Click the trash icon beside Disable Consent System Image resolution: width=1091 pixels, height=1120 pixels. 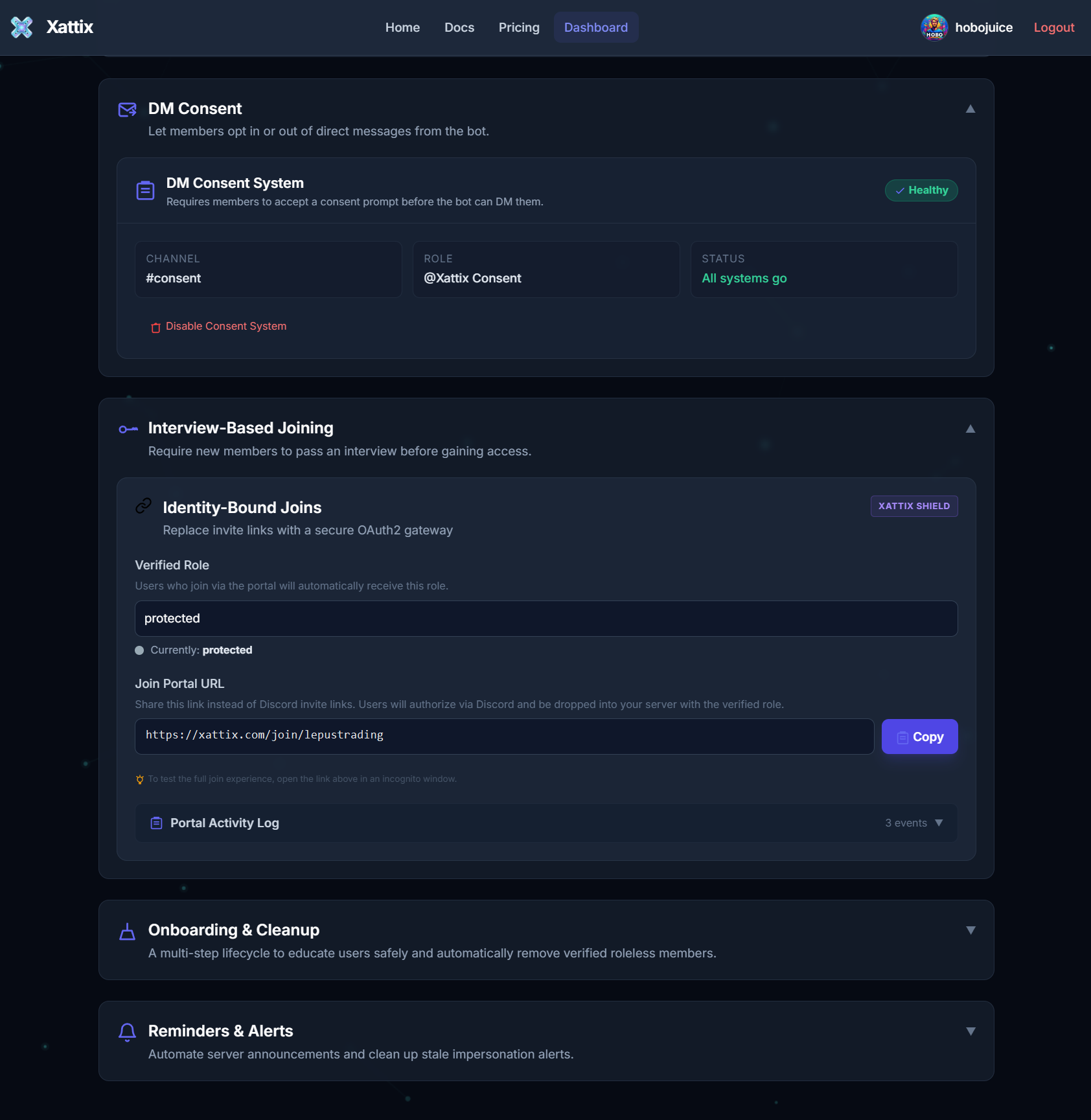coord(155,328)
